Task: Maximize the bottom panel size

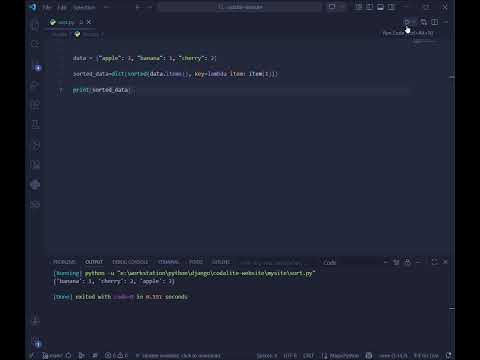Action: click(434, 262)
